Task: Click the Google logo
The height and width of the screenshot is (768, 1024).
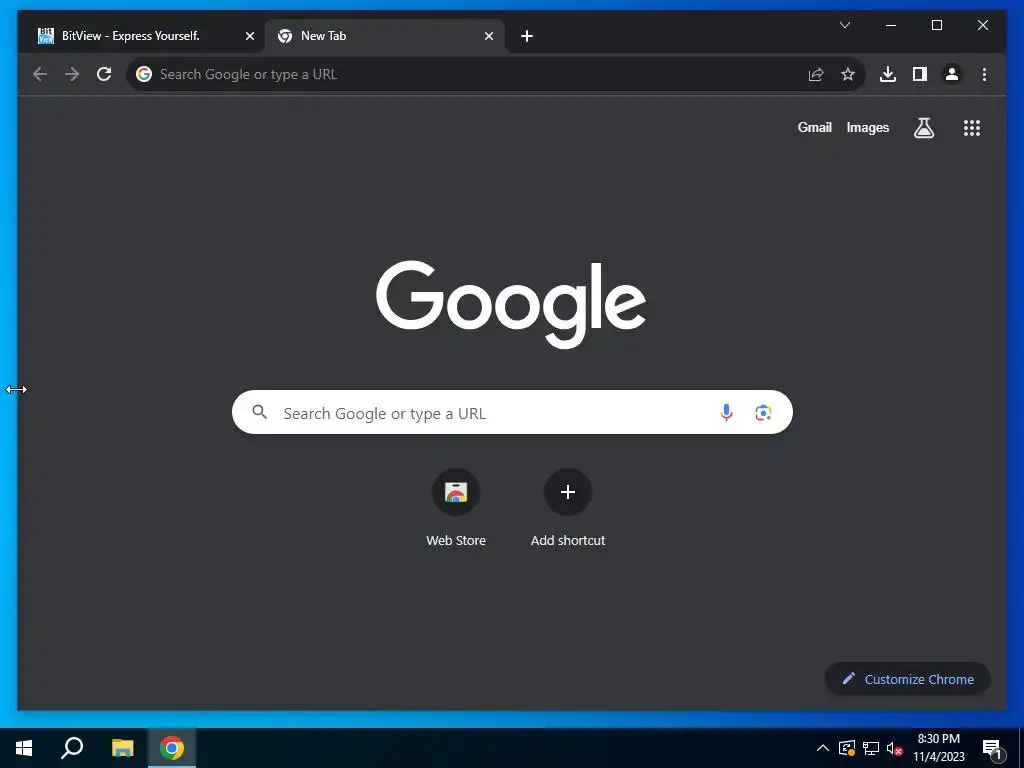Action: point(511,304)
